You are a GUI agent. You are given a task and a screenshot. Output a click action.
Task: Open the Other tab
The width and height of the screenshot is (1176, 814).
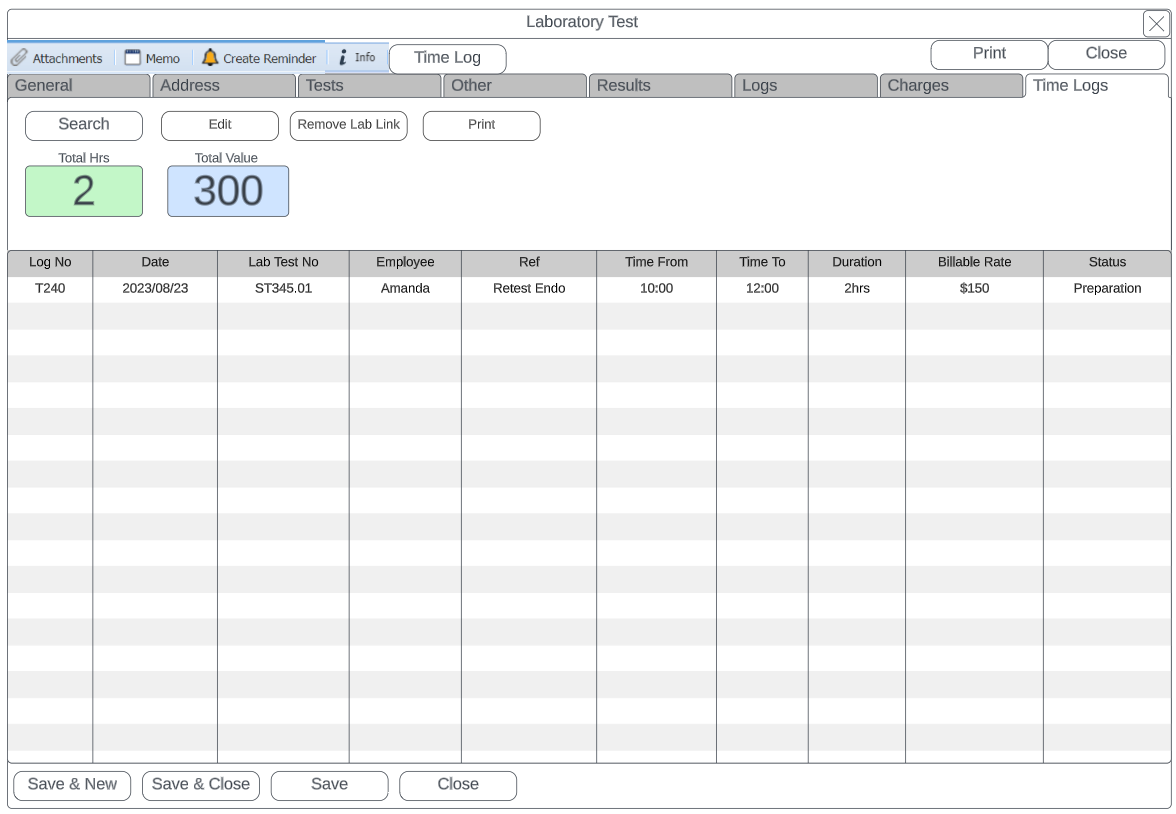[514, 86]
